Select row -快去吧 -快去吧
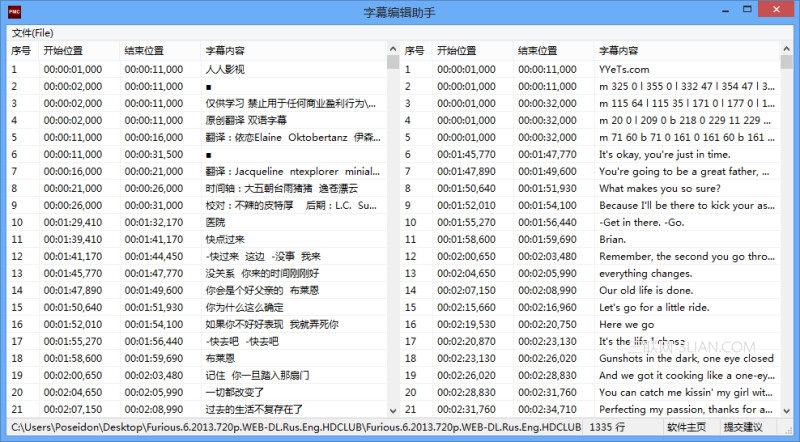Screen dimensions: 800x442 (197, 341)
